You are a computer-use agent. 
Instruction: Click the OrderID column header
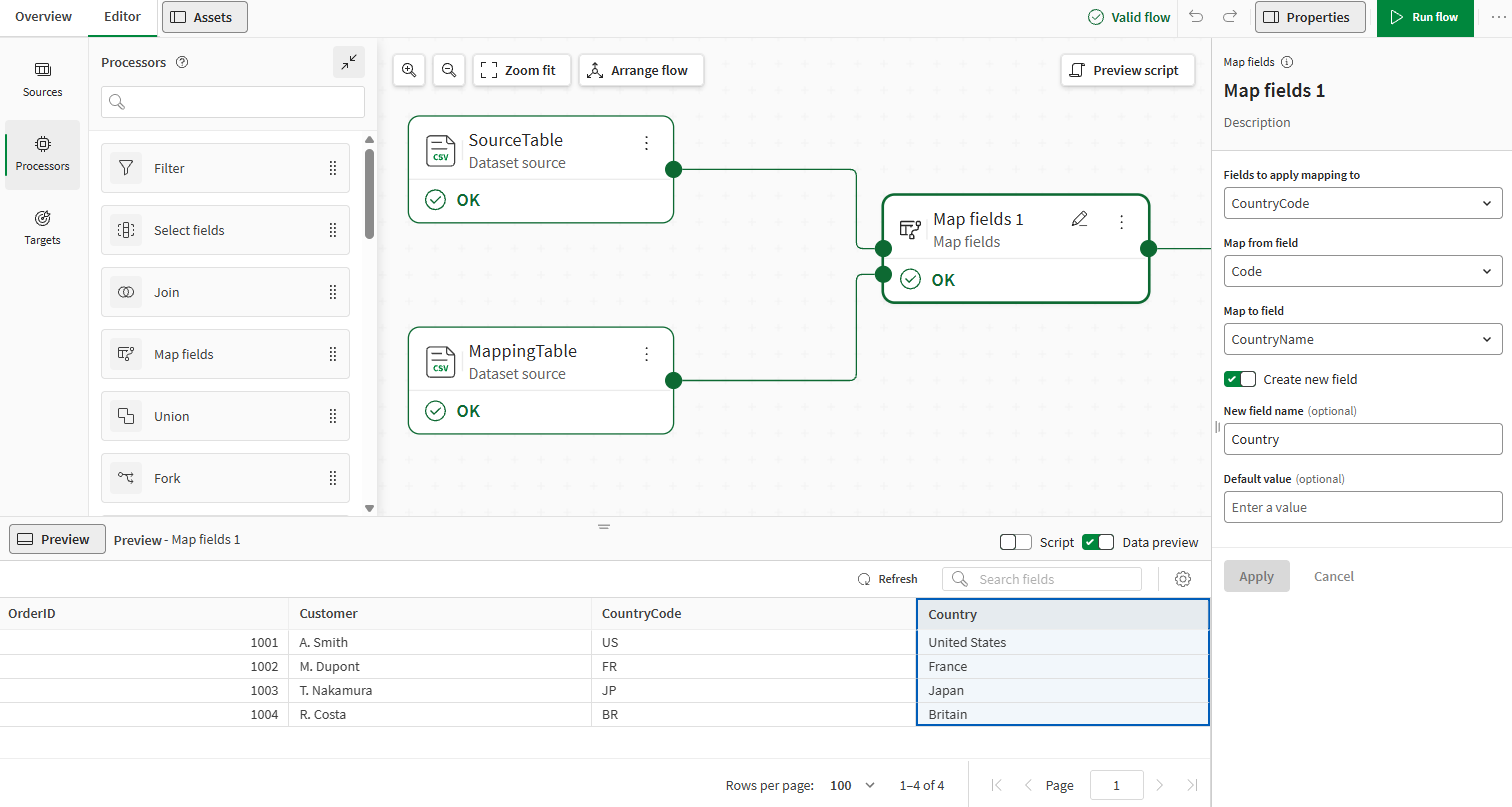144,614
